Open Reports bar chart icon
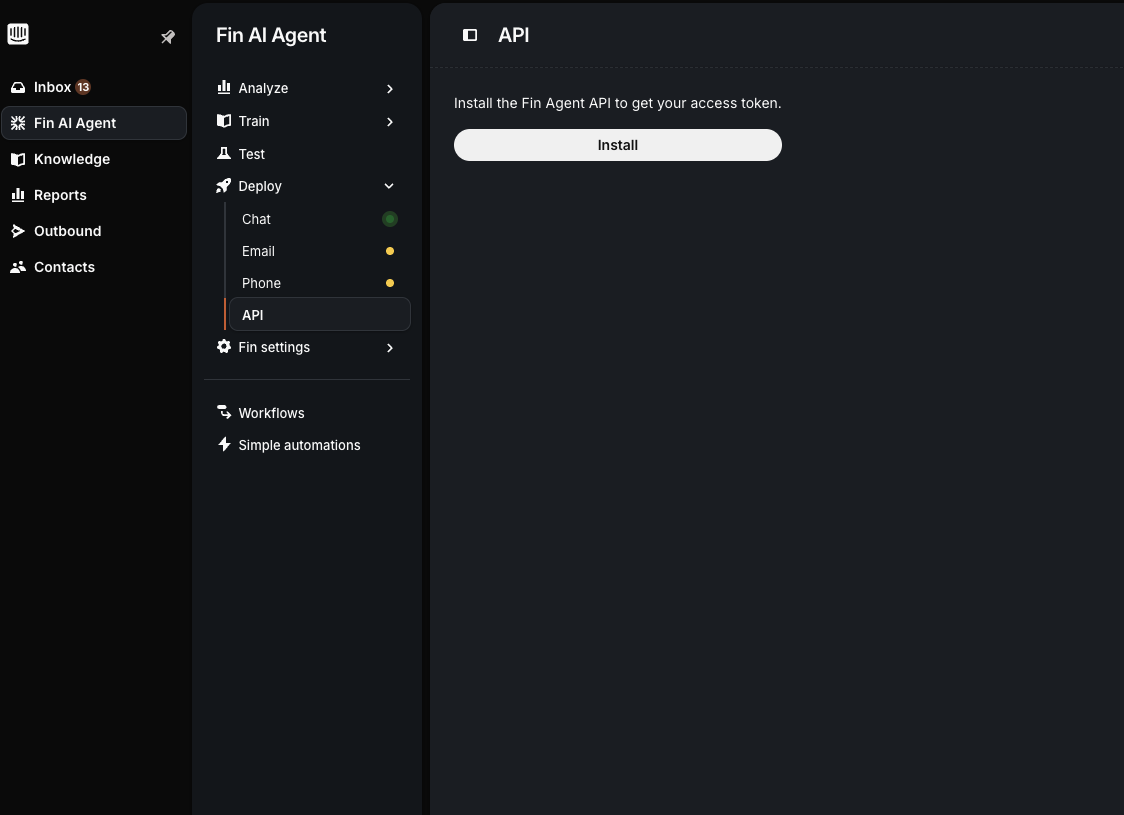The image size is (1124, 815). 18,195
